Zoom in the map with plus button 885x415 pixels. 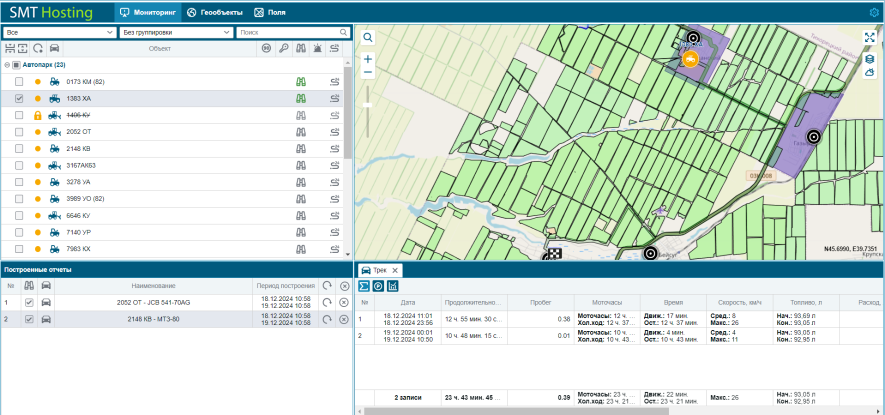click(x=367, y=59)
